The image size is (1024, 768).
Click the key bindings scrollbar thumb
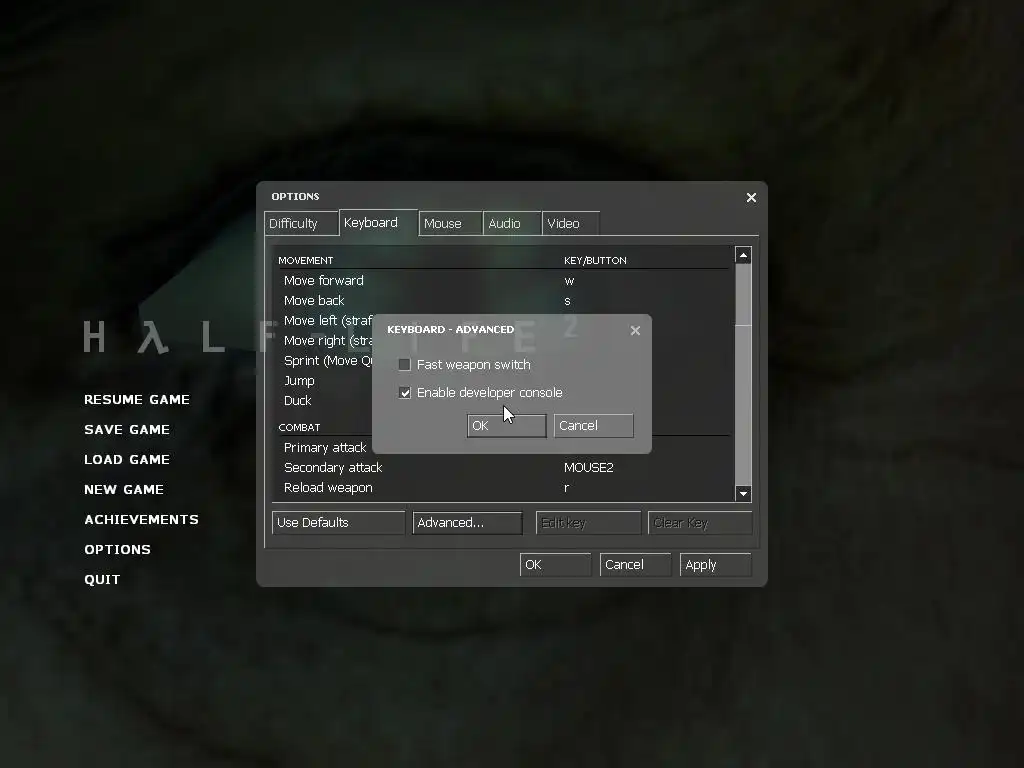743,295
